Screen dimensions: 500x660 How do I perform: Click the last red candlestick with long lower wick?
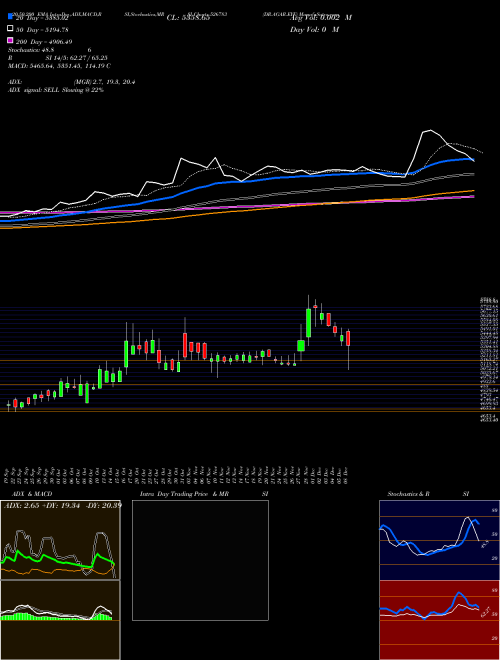pyautogui.click(x=348, y=338)
